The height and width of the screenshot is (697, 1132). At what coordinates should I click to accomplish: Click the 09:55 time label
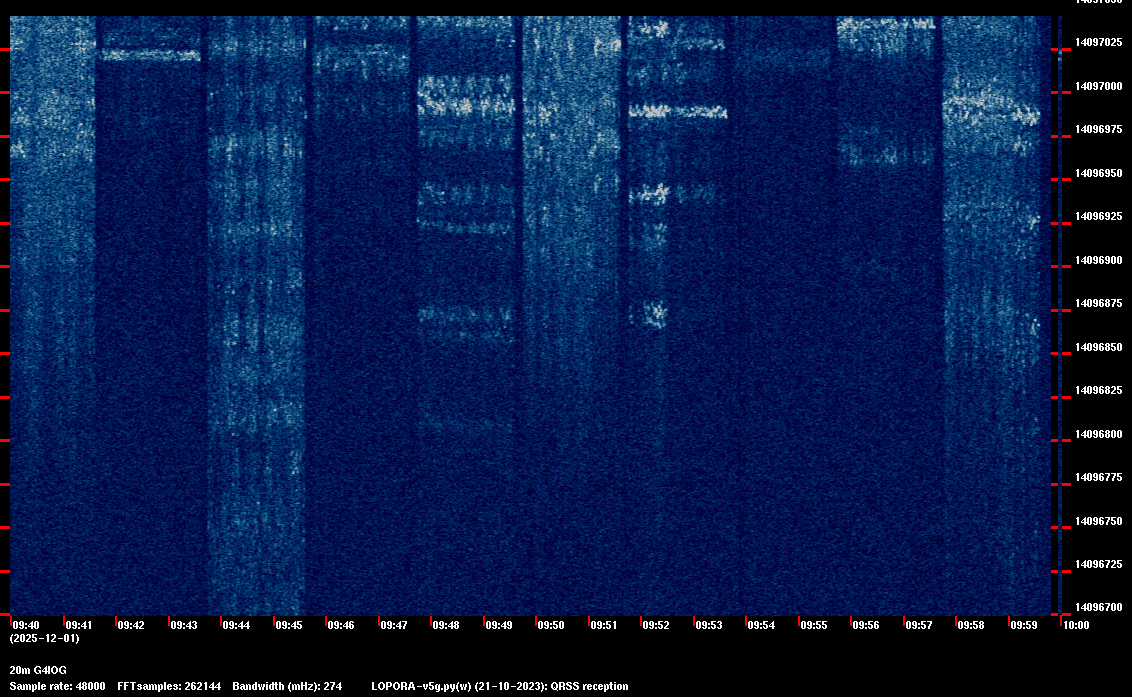click(x=814, y=625)
